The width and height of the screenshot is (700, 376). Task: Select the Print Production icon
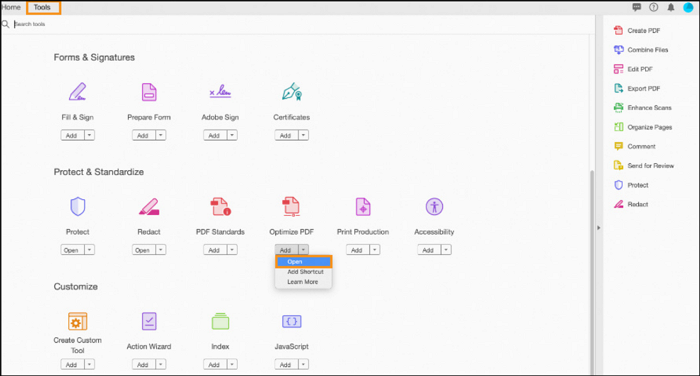[363, 206]
